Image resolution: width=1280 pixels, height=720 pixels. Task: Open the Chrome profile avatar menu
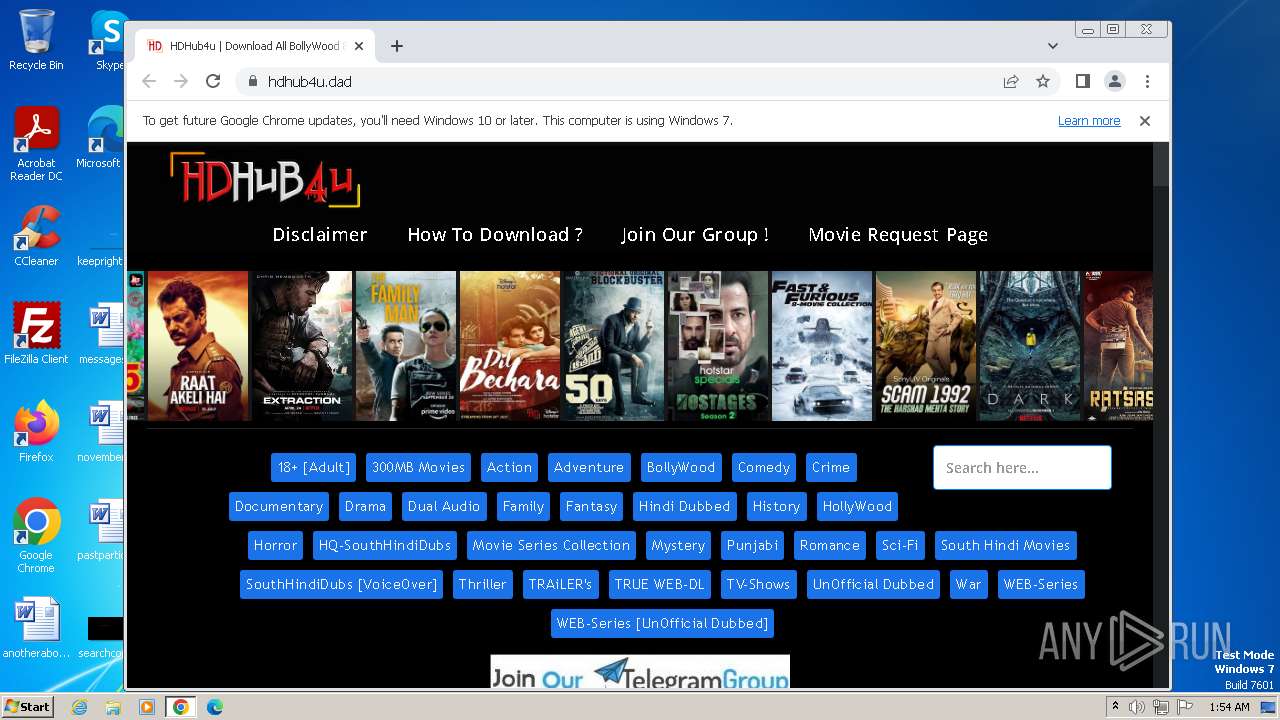[x=1114, y=81]
